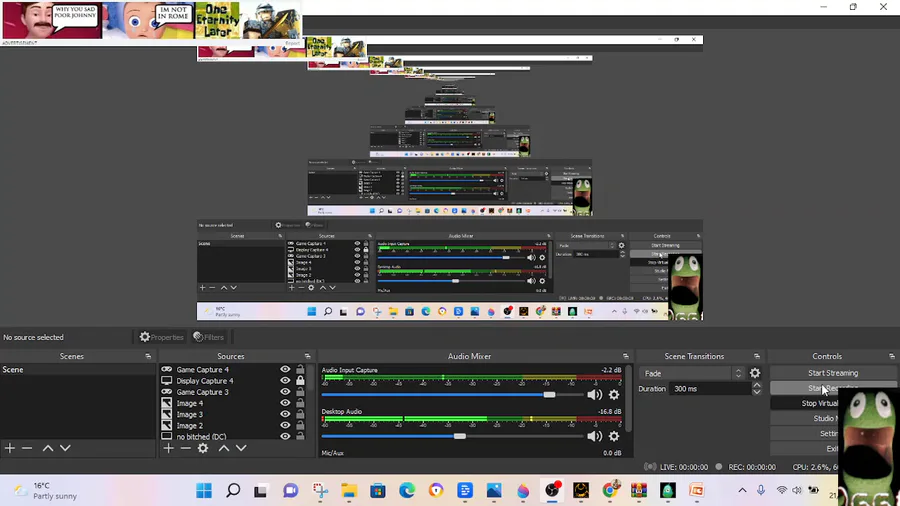Open Windows Start menu

204,490
